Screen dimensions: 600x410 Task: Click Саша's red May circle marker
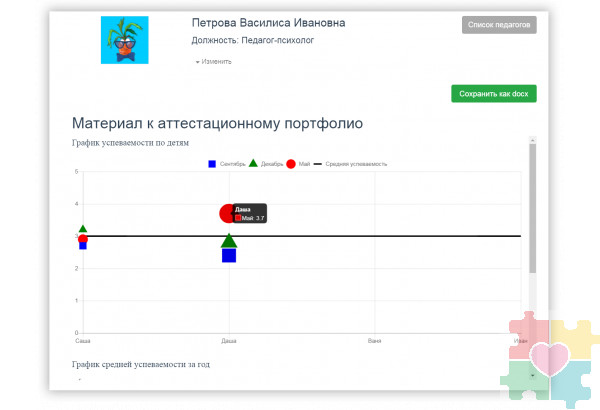click(x=83, y=239)
